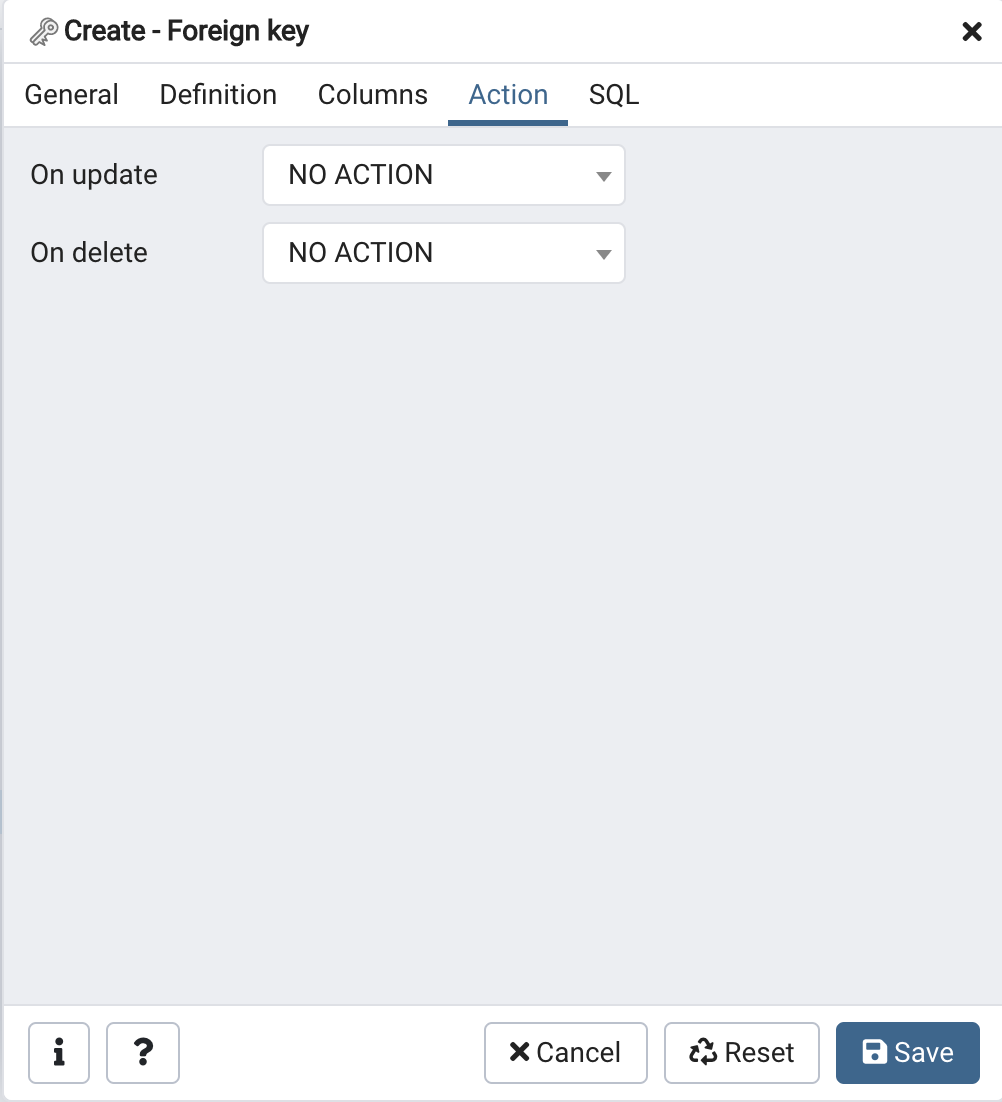Image resolution: width=1002 pixels, height=1102 pixels.
Task: Expand the On update dropdown arrow
Action: 603,176
